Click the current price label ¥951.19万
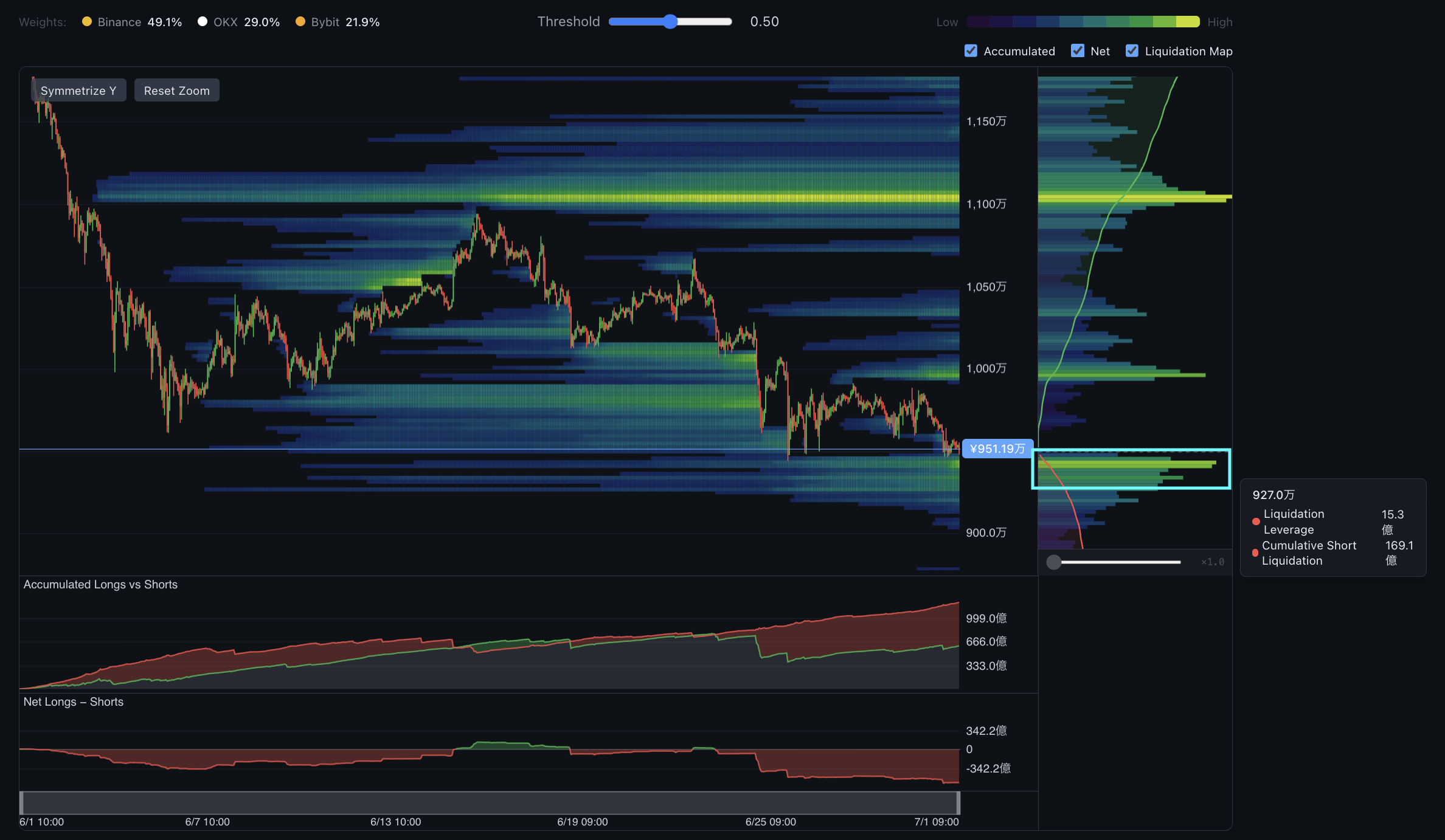 [997, 449]
